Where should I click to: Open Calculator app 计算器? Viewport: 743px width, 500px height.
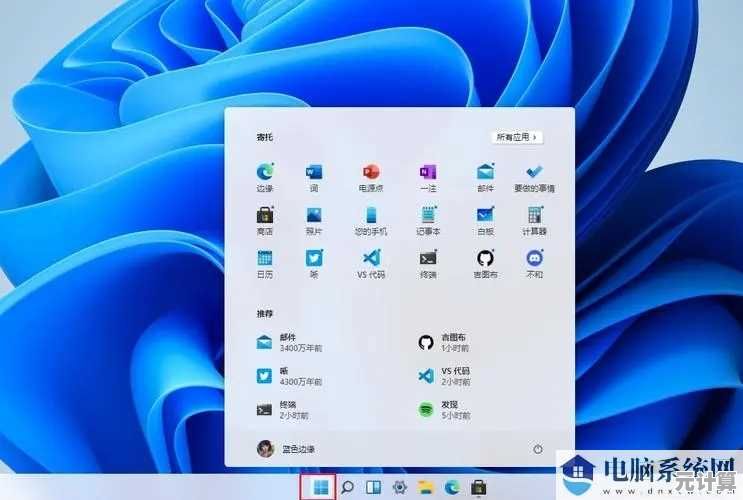[x=535, y=220]
